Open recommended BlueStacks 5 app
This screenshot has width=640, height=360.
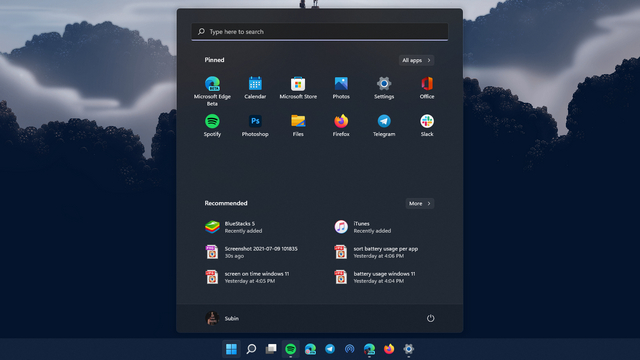click(234, 227)
